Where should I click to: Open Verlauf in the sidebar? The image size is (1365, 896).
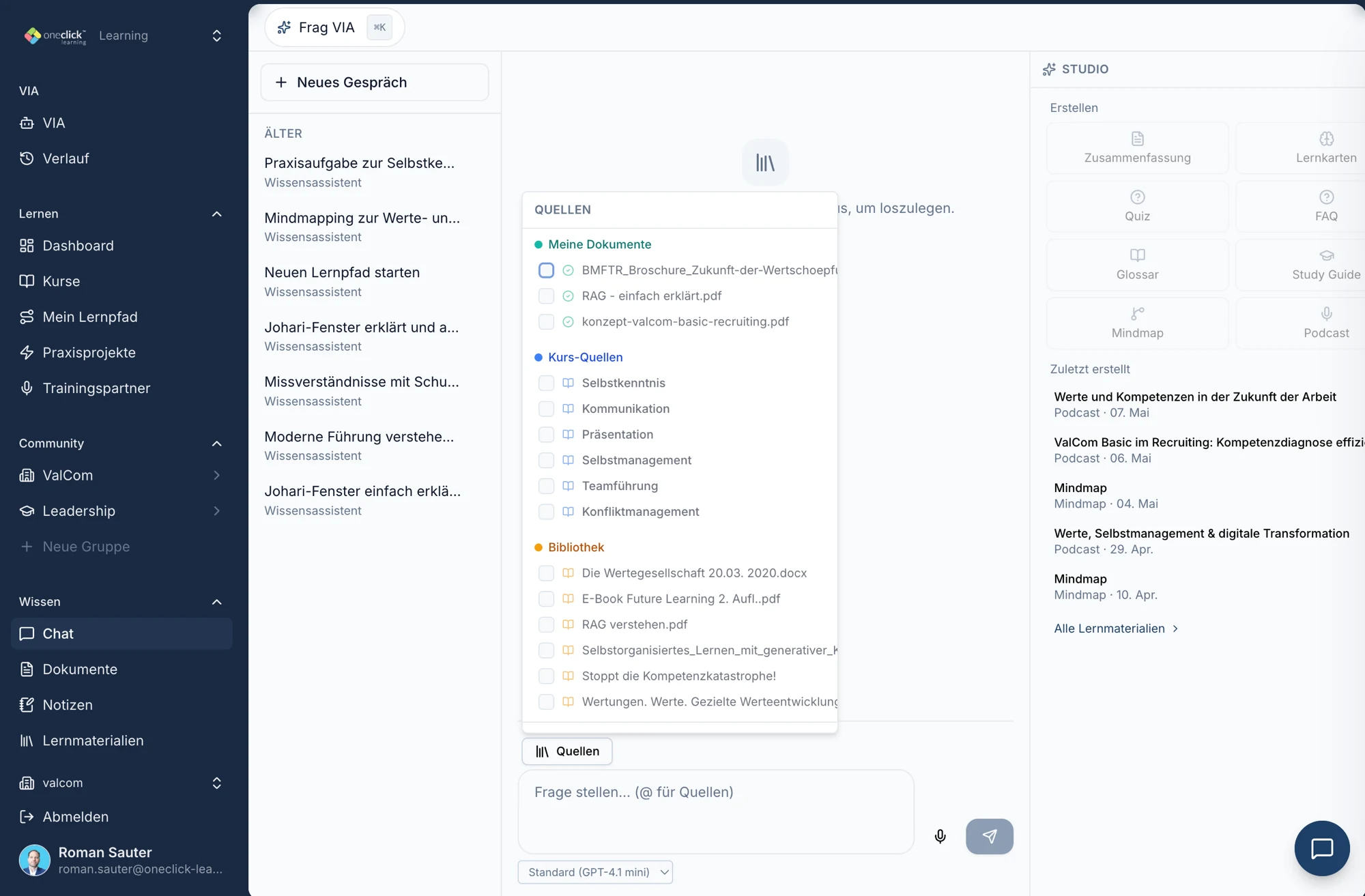pyautogui.click(x=121, y=158)
